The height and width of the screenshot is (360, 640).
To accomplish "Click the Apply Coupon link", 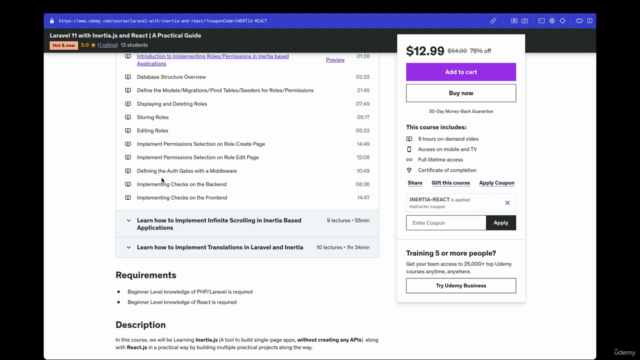I will (x=497, y=183).
